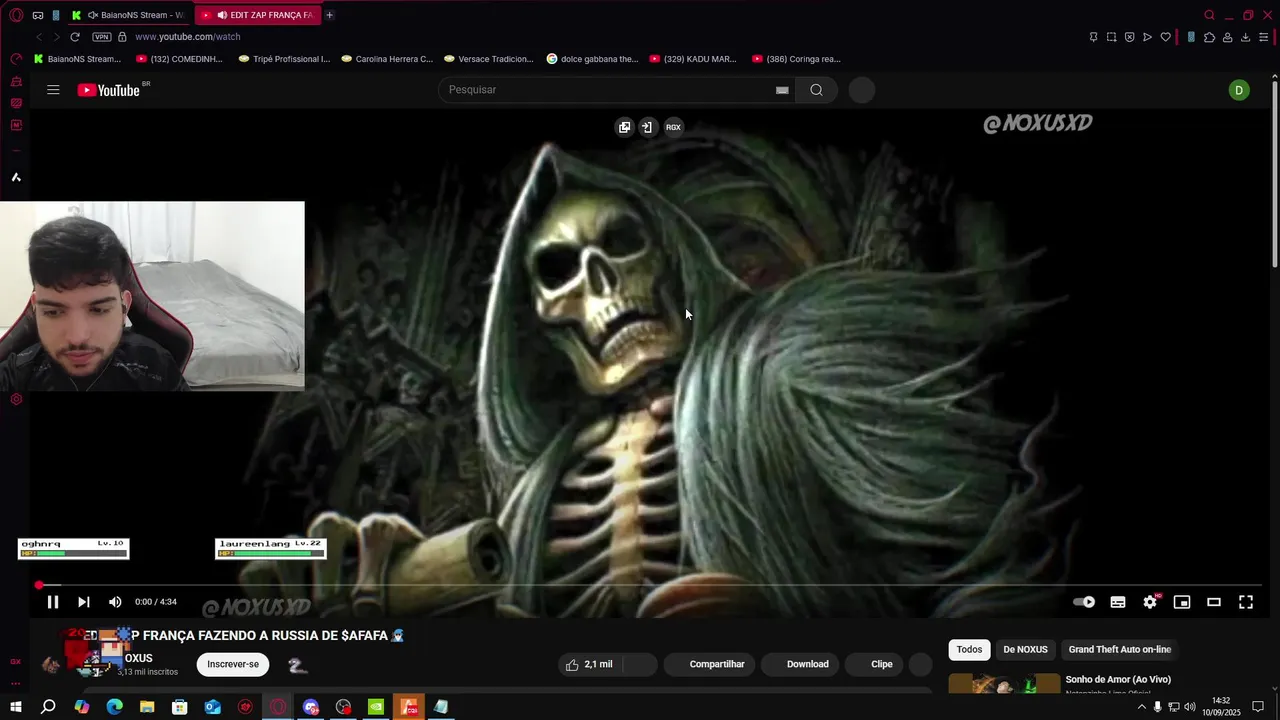The height and width of the screenshot is (720, 1280).
Task: Turn on subtitles/closed captions
Action: pyautogui.click(x=1118, y=602)
